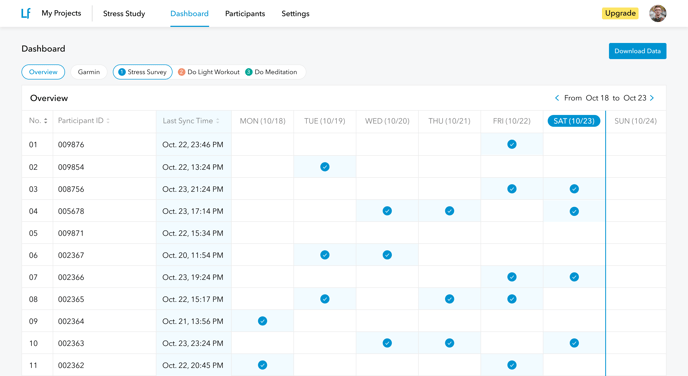Viewport: 688px width, 376px height.
Task: Click checkmark for 002366 on FRI (10/22)
Action: tap(512, 277)
